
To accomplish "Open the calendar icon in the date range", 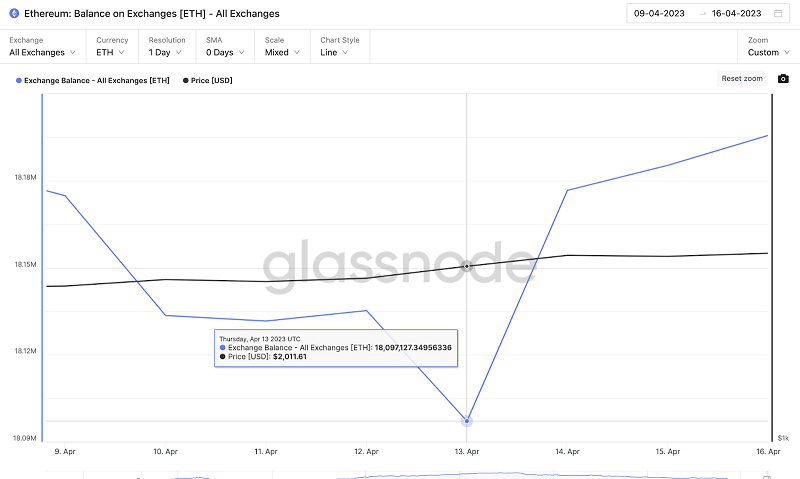I will click(x=778, y=14).
